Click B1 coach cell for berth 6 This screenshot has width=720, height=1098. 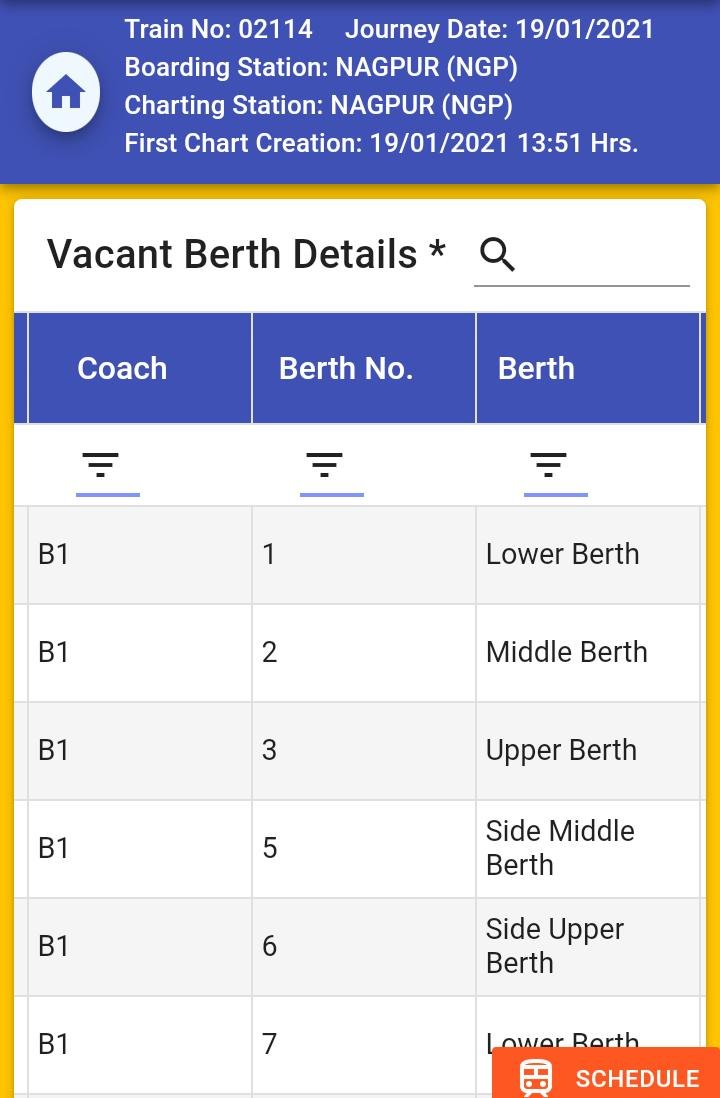click(54, 946)
